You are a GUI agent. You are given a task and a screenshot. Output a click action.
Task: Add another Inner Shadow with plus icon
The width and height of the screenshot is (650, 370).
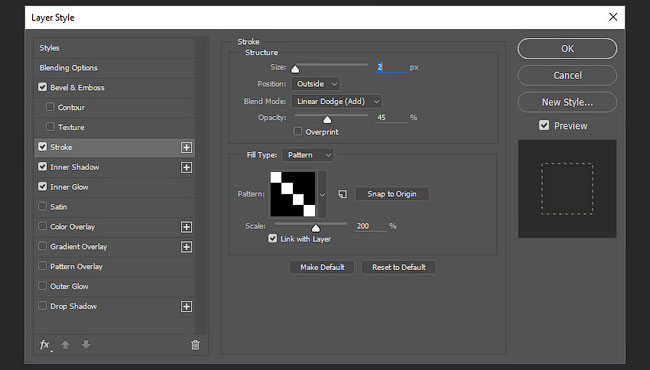(x=186, y=167)
